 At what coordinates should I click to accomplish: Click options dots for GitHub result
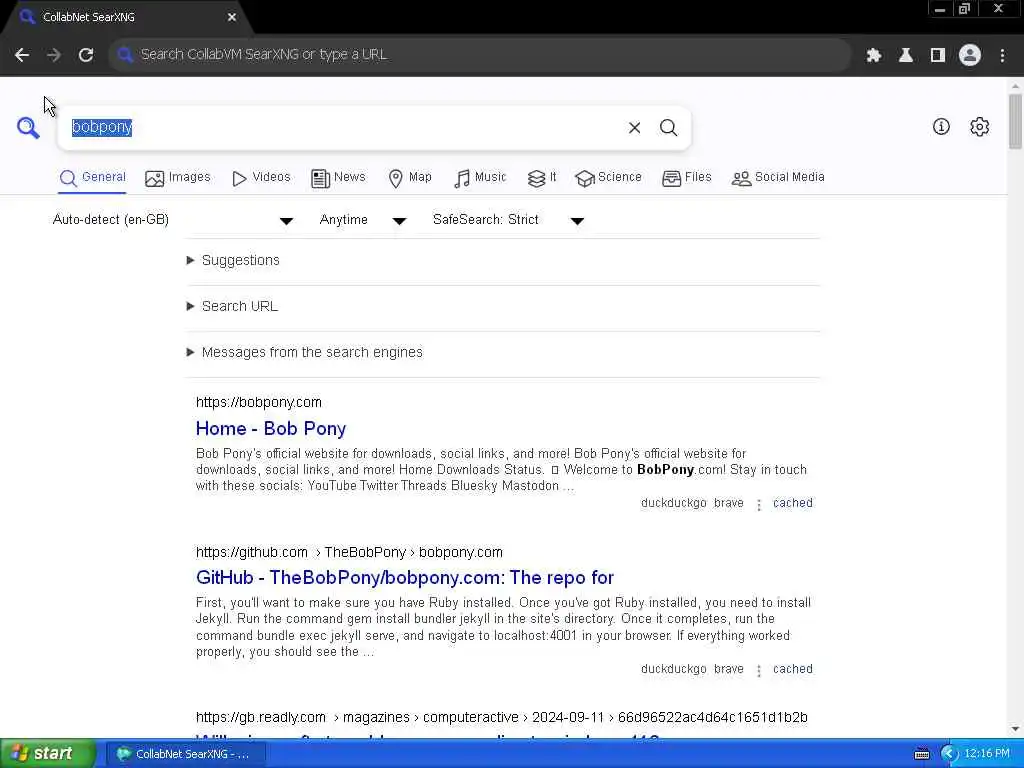[759, 670]
